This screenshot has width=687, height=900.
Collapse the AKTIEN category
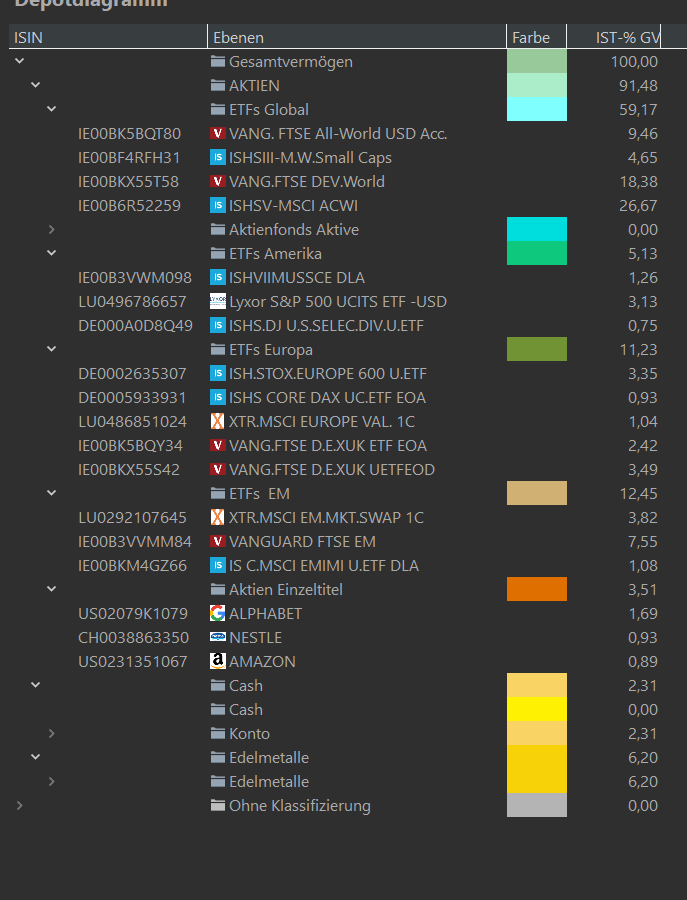[36, 85]
